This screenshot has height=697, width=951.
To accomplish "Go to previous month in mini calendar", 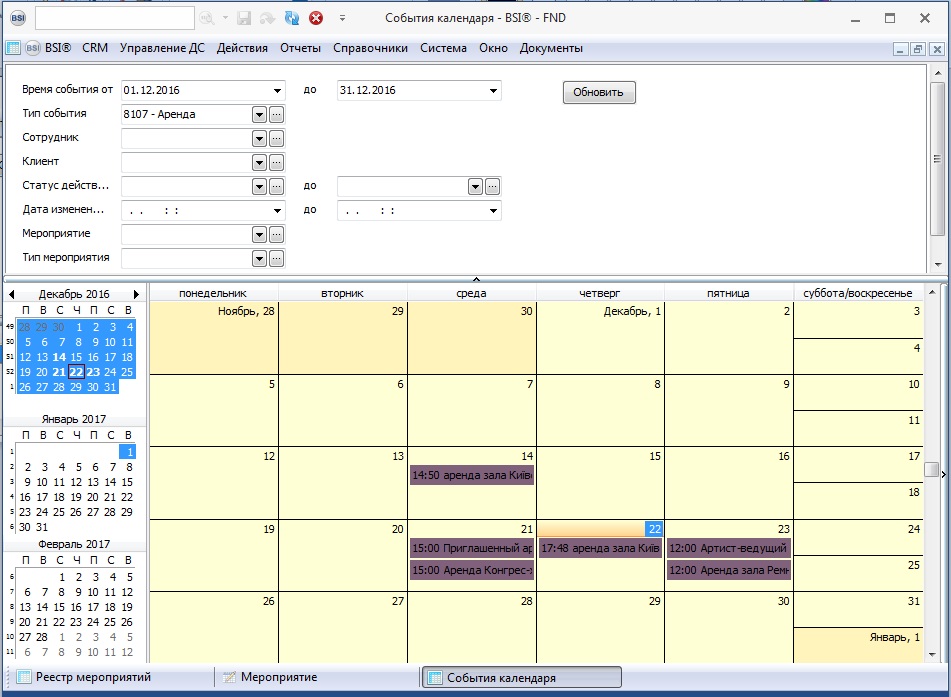I will pyautogui.click(x=11, y=295).
